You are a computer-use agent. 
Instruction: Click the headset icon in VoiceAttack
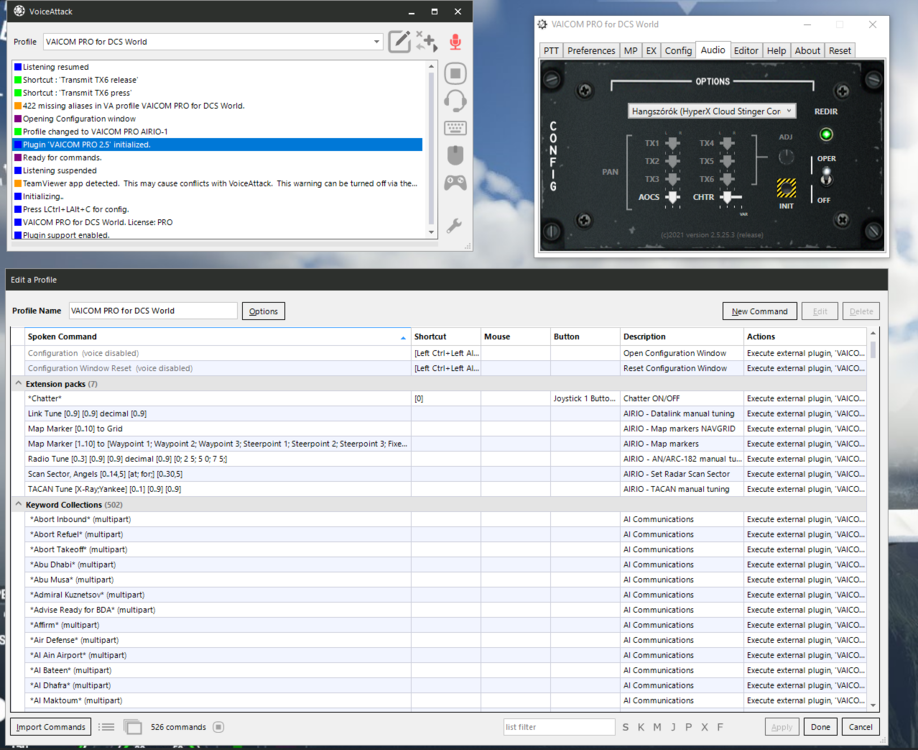pyautogui.click(x=455, y=101)
